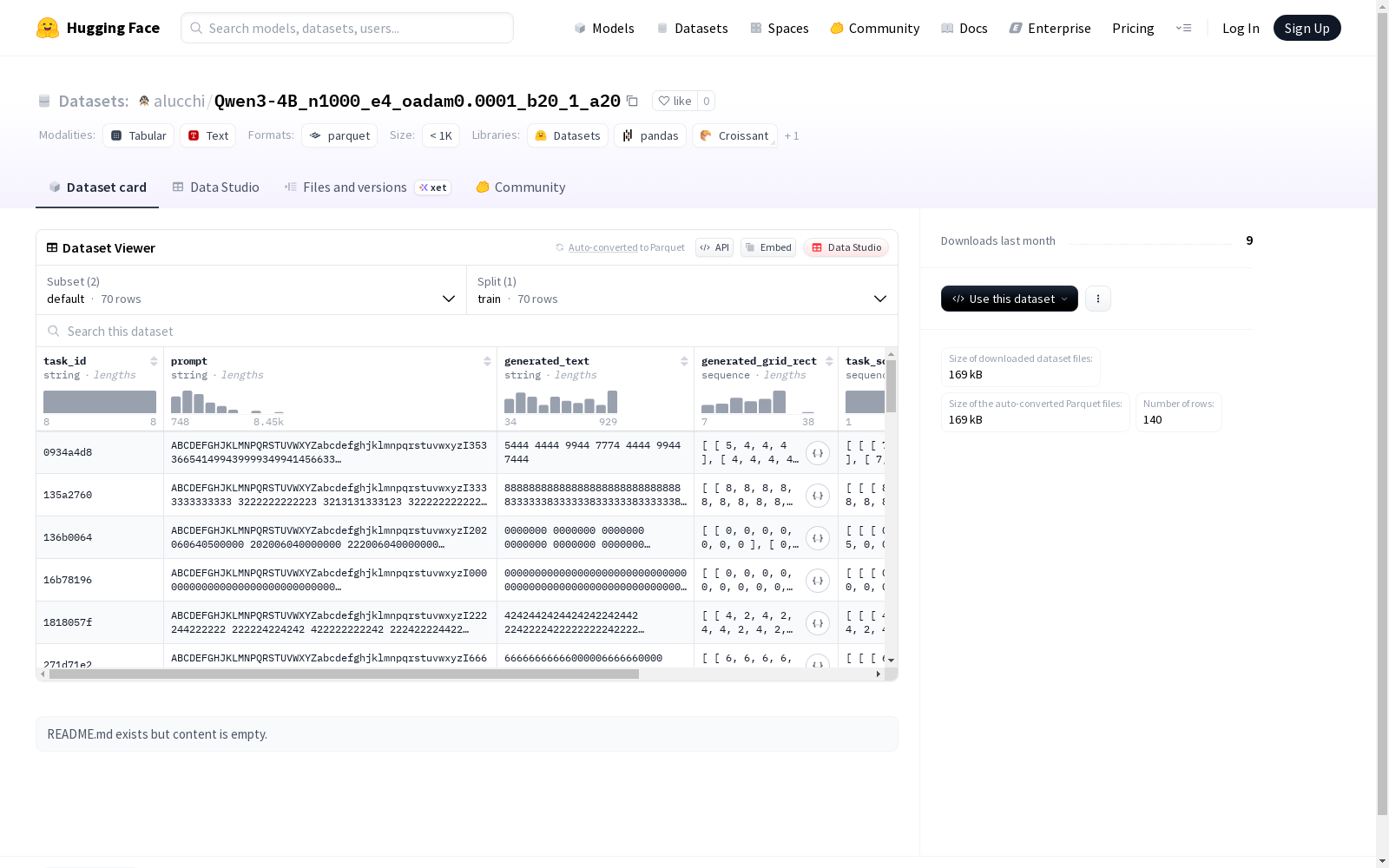Expand JSON for the 1818057f generated_grid_rect cell

coord(818,623)
